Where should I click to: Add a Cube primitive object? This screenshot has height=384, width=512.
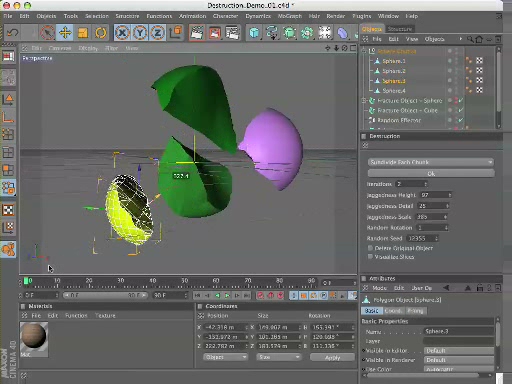[254, 33]
